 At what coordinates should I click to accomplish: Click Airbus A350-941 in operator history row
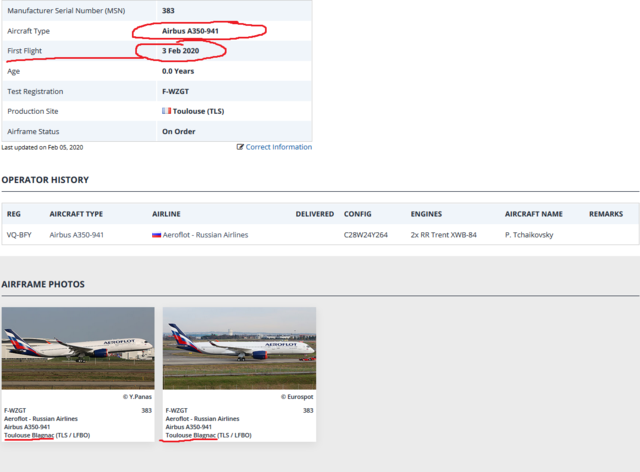[x=77, y=235]
